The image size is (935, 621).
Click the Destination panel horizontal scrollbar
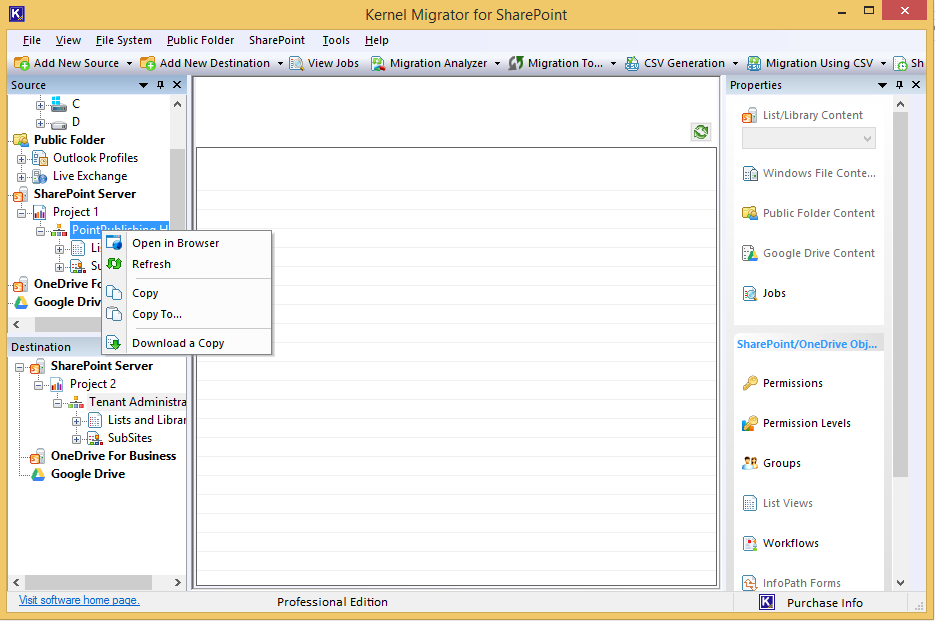pyautogui.click(x=88, y=582)
